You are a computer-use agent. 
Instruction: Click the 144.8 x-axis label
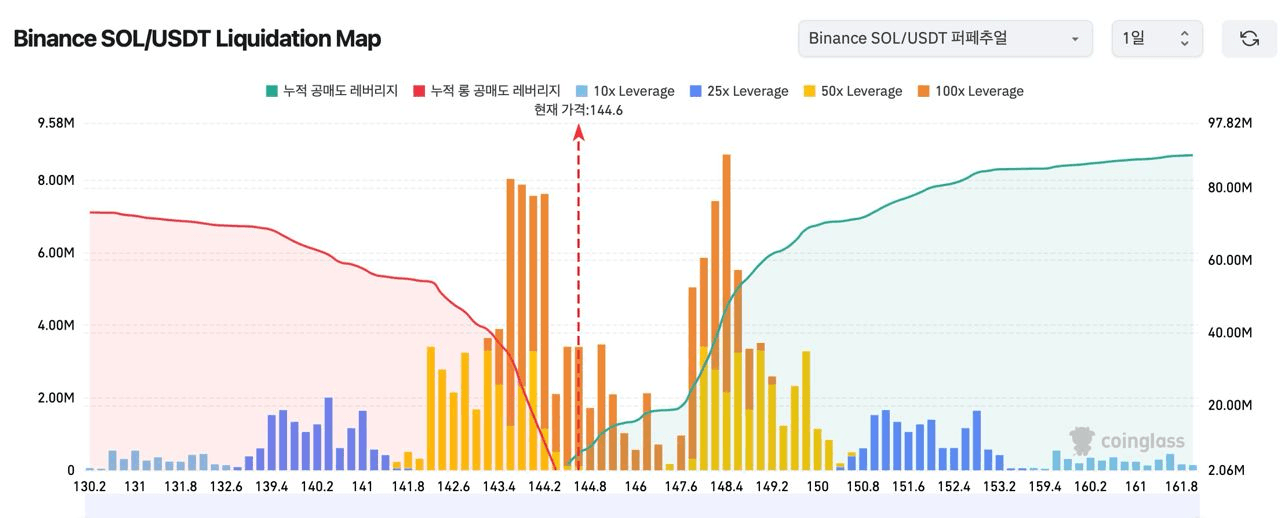click(590, 487)
